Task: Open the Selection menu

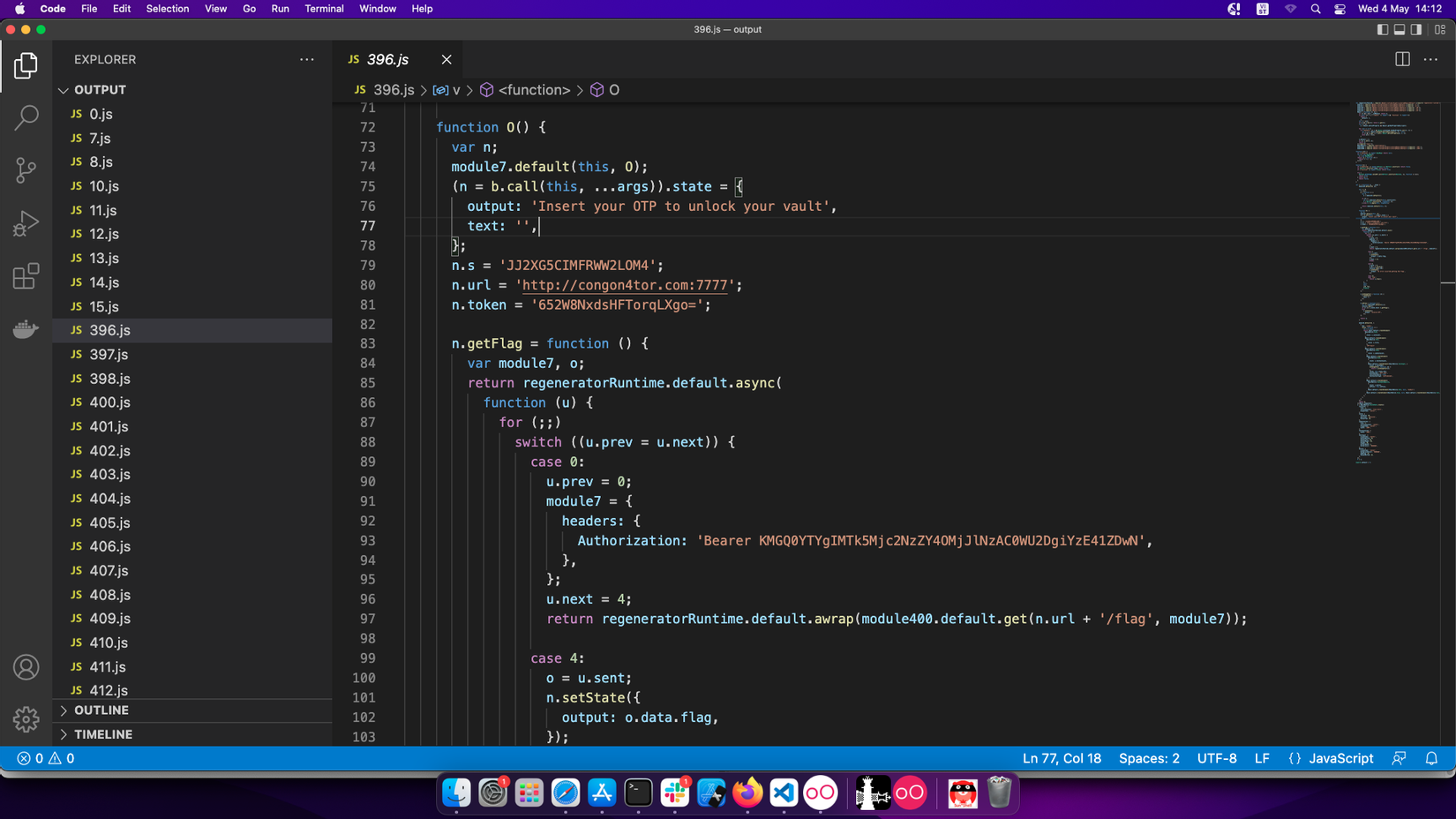Action: (167, 9)
